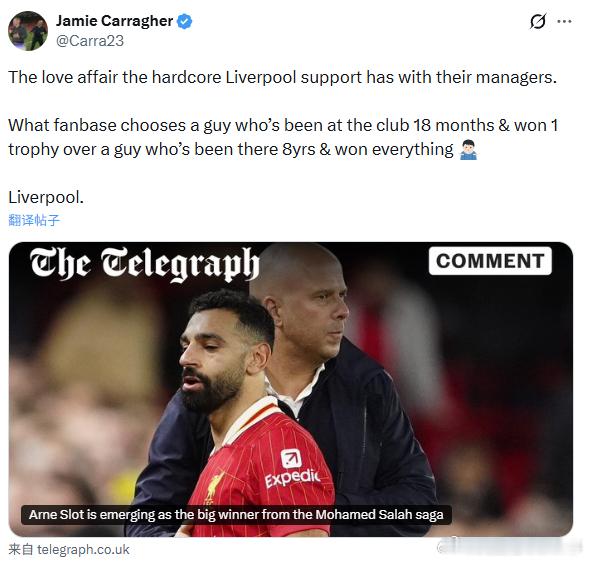Open the Telegraph article preview image
Viewport: 589px width, 562px height.
[291, 389]
